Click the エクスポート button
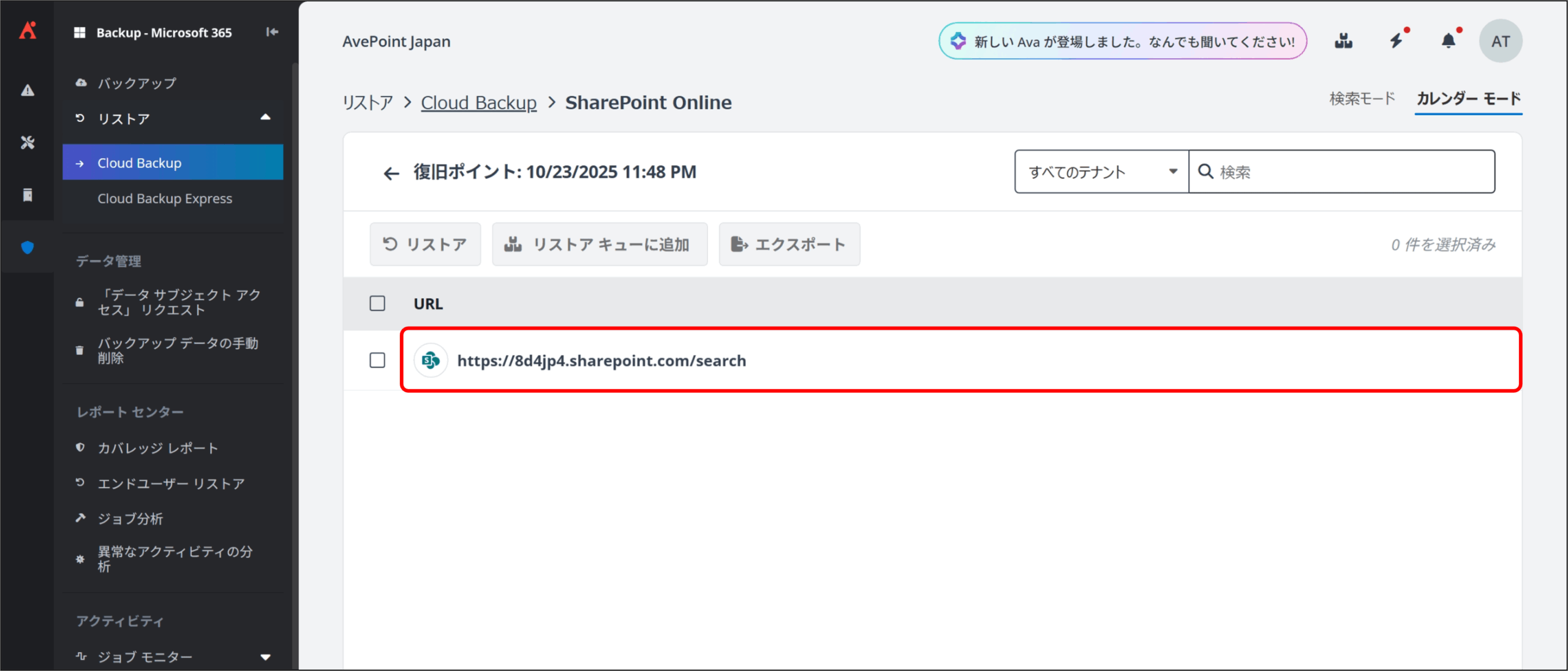The height and width of the screenshot is (671, 1568). [789, 245]
